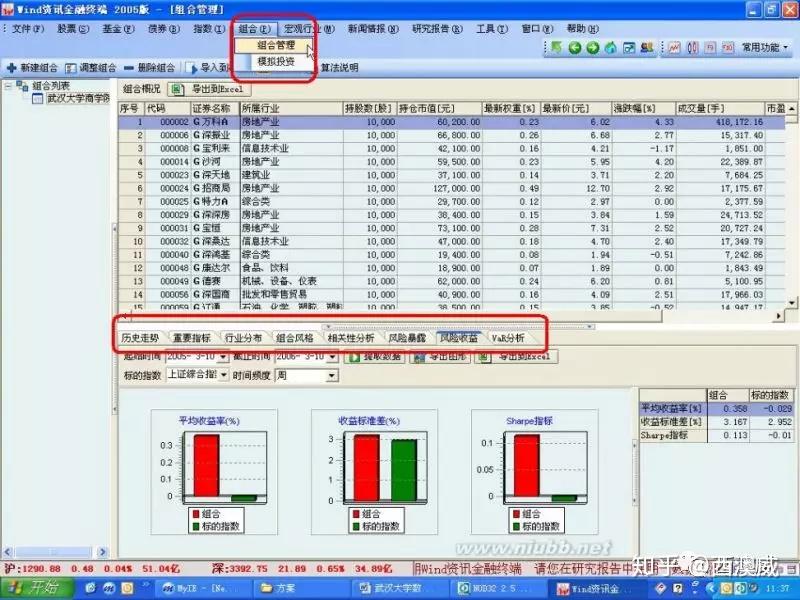Open the 起始时间 date dropdown
The width and height of the screenshot is (800, 600).
(223, 356)
